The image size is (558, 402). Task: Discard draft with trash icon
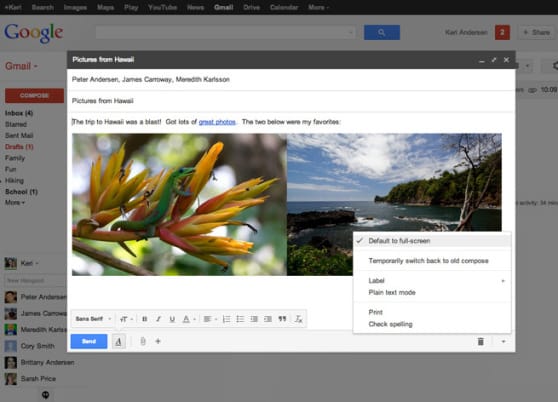click(480, 341)
